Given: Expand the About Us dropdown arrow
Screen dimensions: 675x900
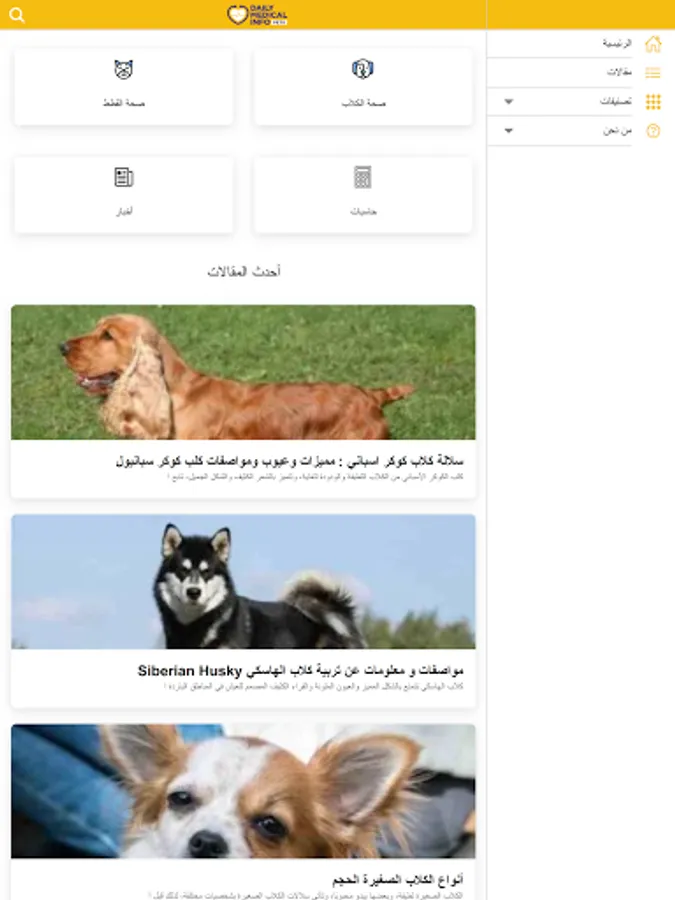Looking at the screenshot, I should (508, 131).
